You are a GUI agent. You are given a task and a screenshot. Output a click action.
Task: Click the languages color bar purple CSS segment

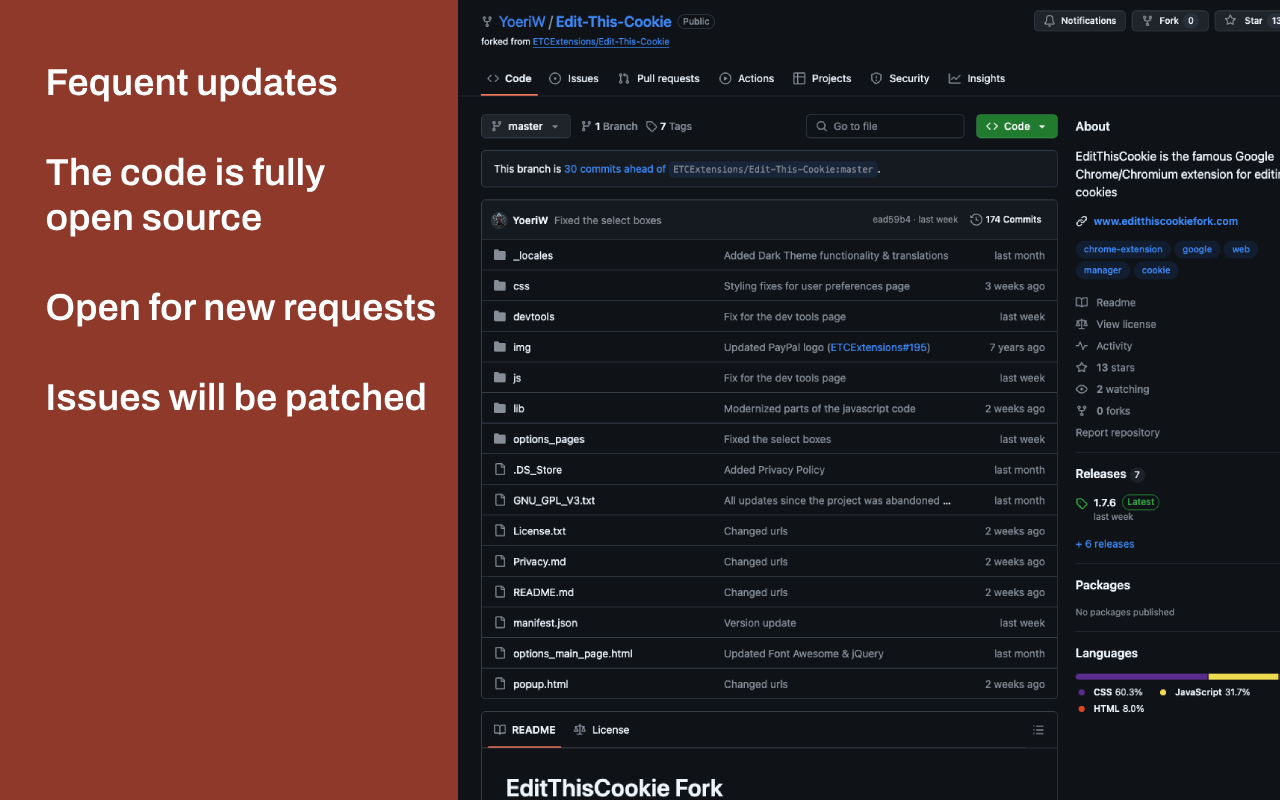click(x=1141, y=677)
